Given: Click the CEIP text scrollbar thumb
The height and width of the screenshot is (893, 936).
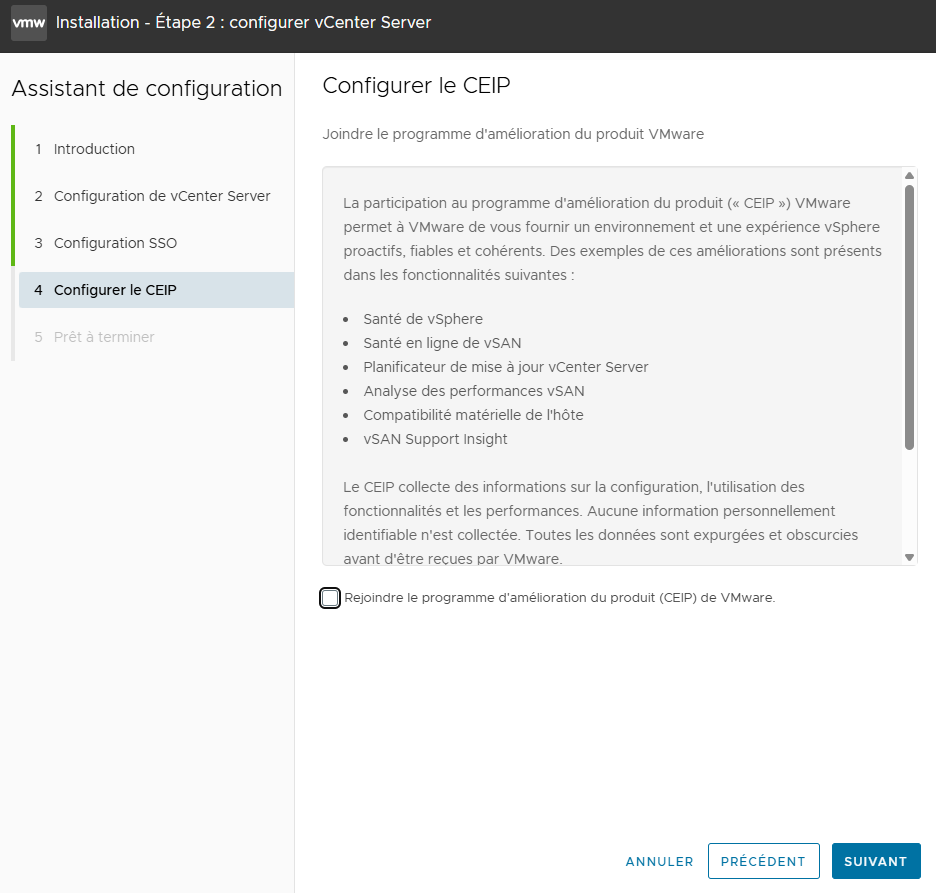Looking at the screenshot, I should click(909, 318).
